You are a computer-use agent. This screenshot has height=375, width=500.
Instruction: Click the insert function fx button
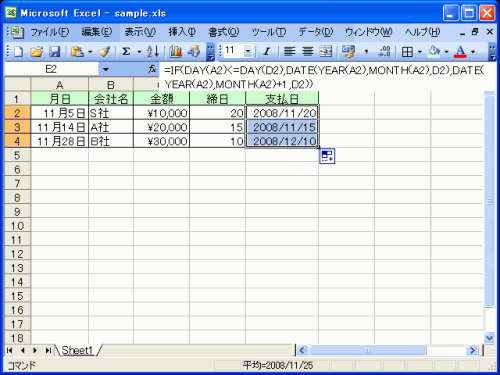point(152,69)
